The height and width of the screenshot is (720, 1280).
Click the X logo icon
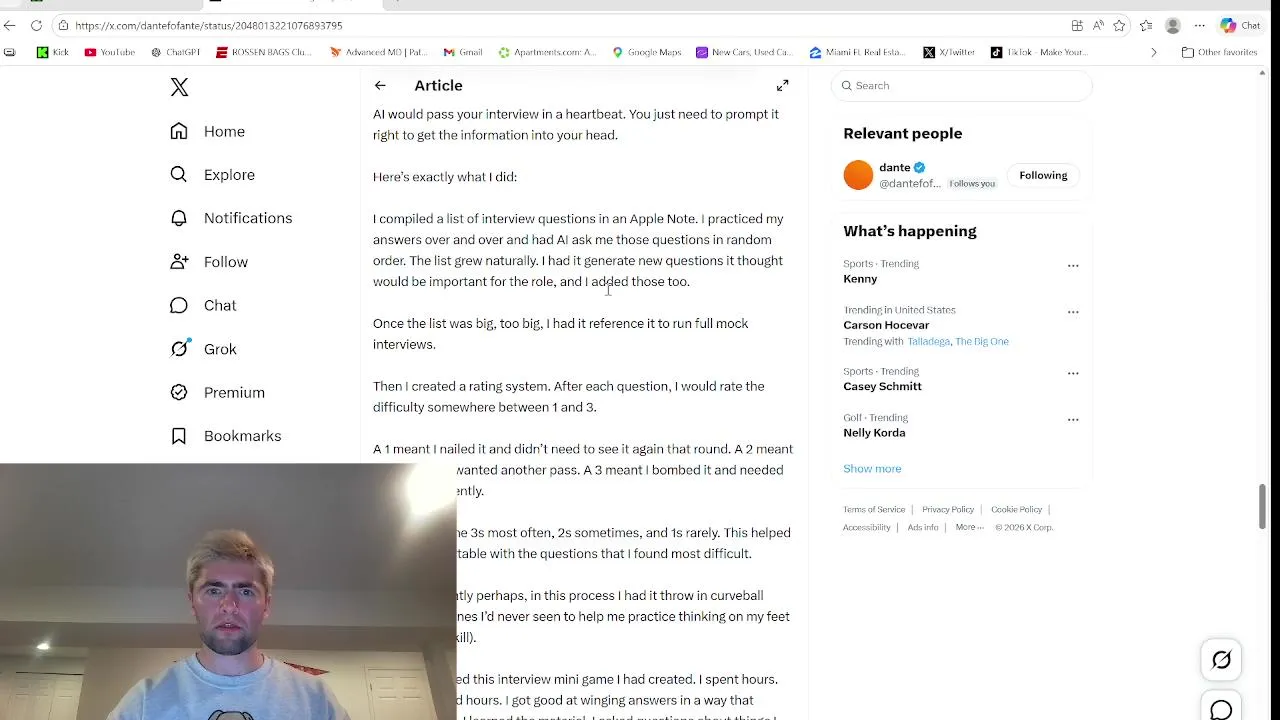coord(179,87)
